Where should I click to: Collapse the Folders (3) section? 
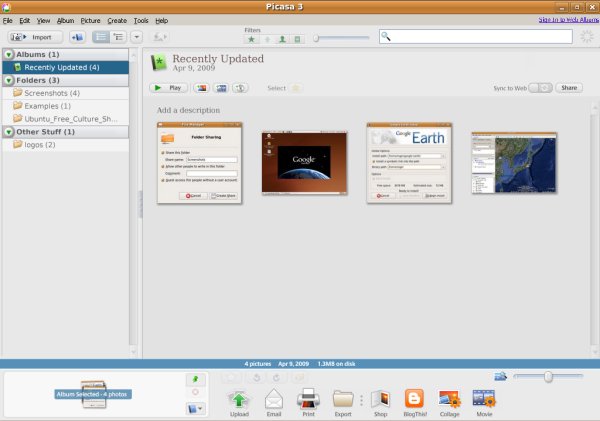tap(8, 80)
